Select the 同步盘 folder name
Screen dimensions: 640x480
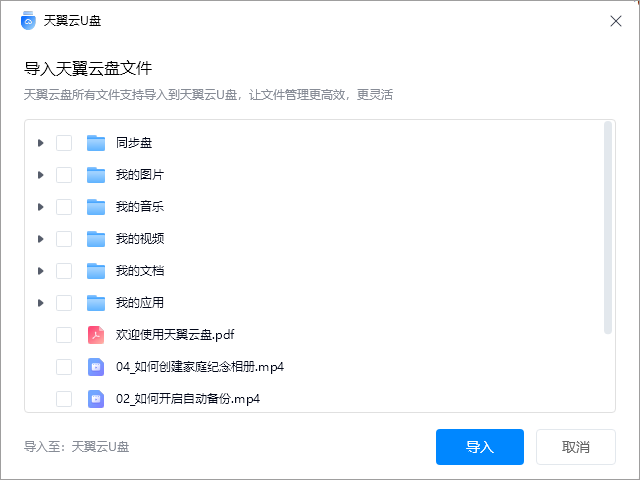pyautogui.click(x=134, y=143)
